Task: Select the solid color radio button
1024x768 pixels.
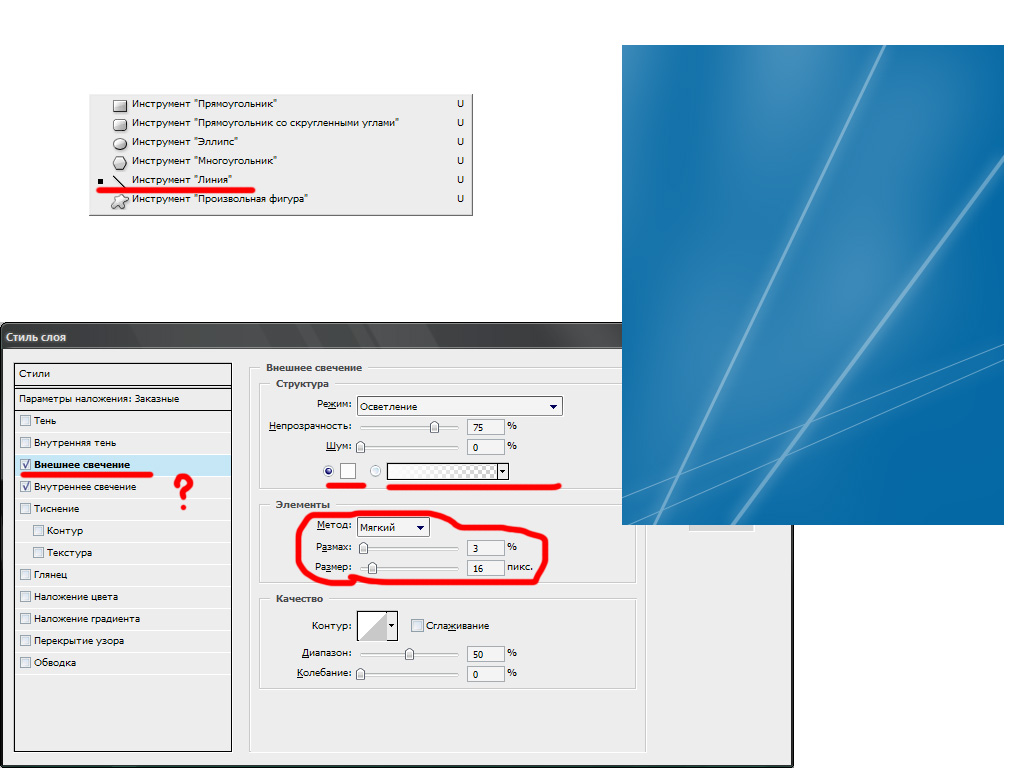Action: (x=328, y=471)
